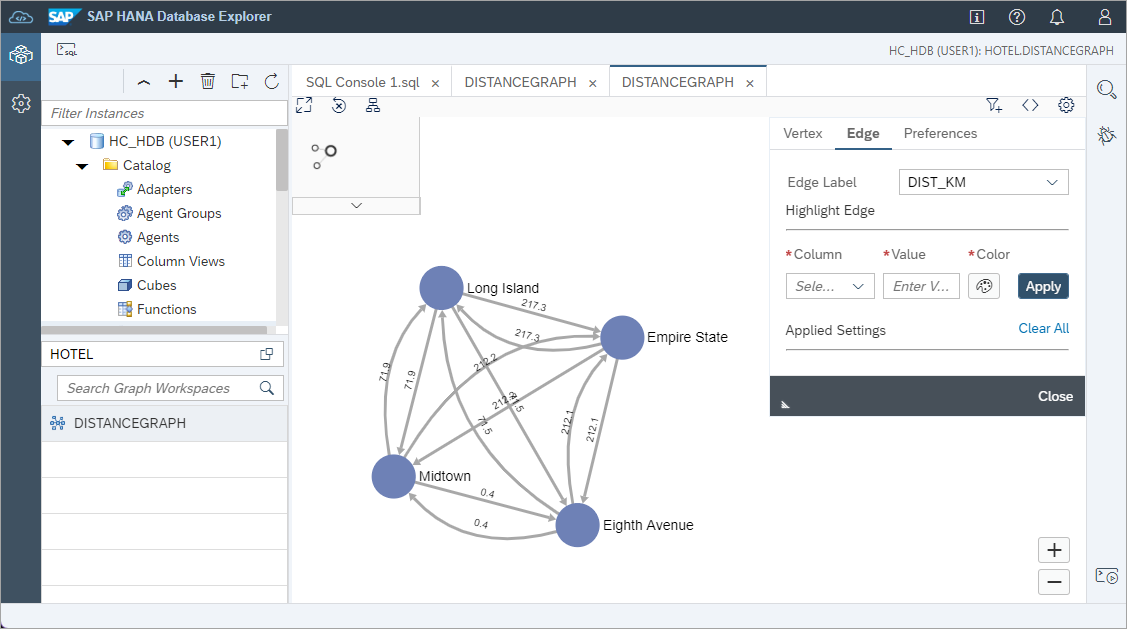Viewport: 1127px width, 629px height.
Task: Click the SAP logo
Action: tap(64, 16)
